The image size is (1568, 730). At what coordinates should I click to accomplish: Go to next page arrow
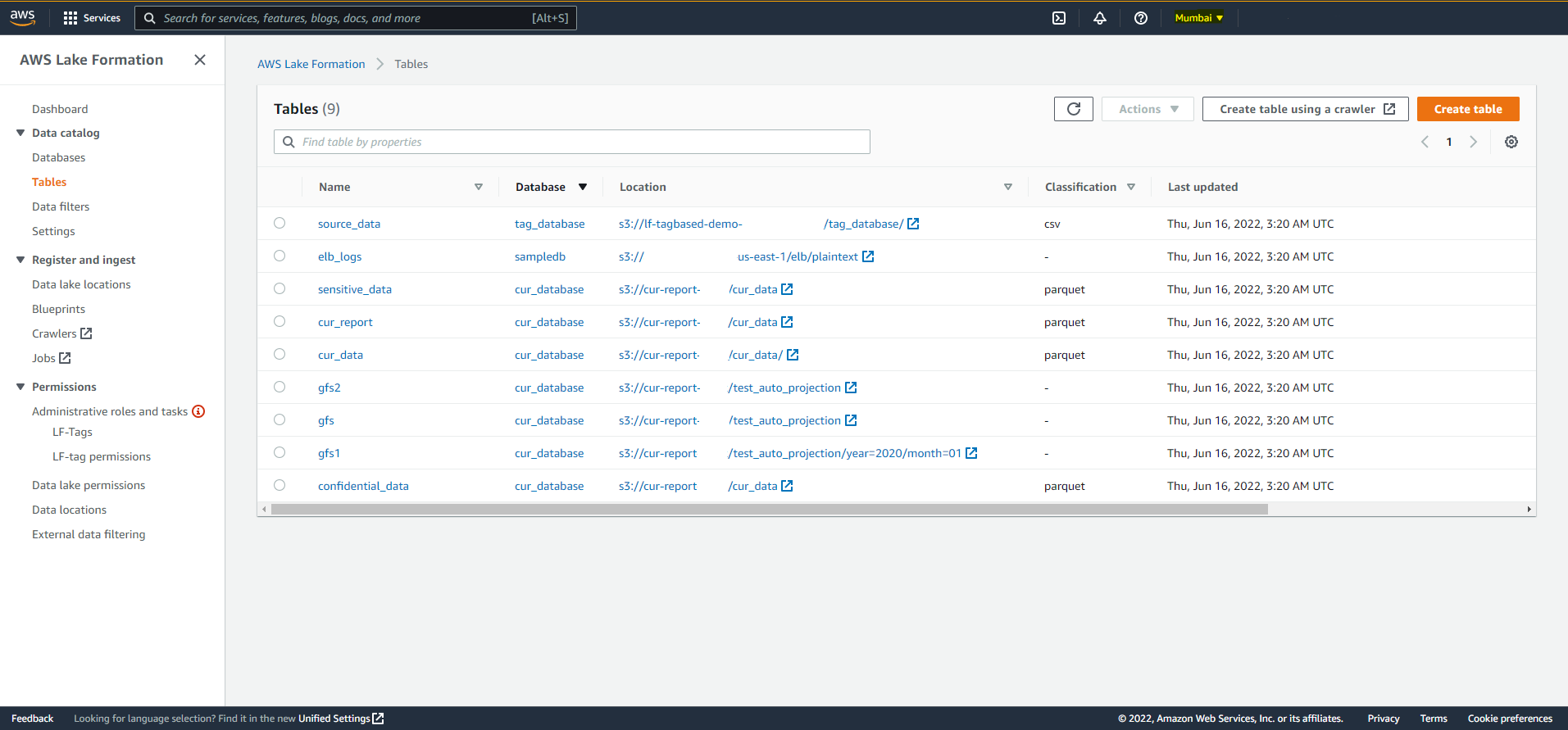tap(1473, 142)
